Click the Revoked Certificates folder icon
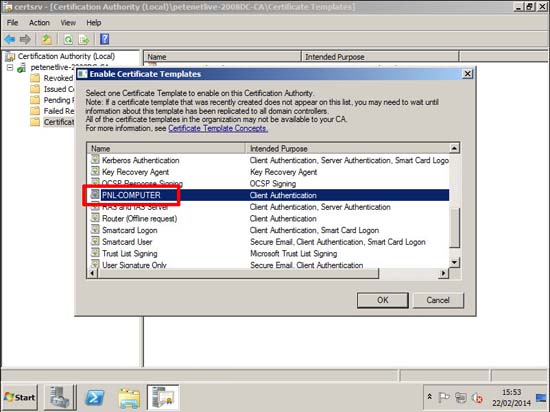This screenshot has height=412, width=550. click(35, 78)
